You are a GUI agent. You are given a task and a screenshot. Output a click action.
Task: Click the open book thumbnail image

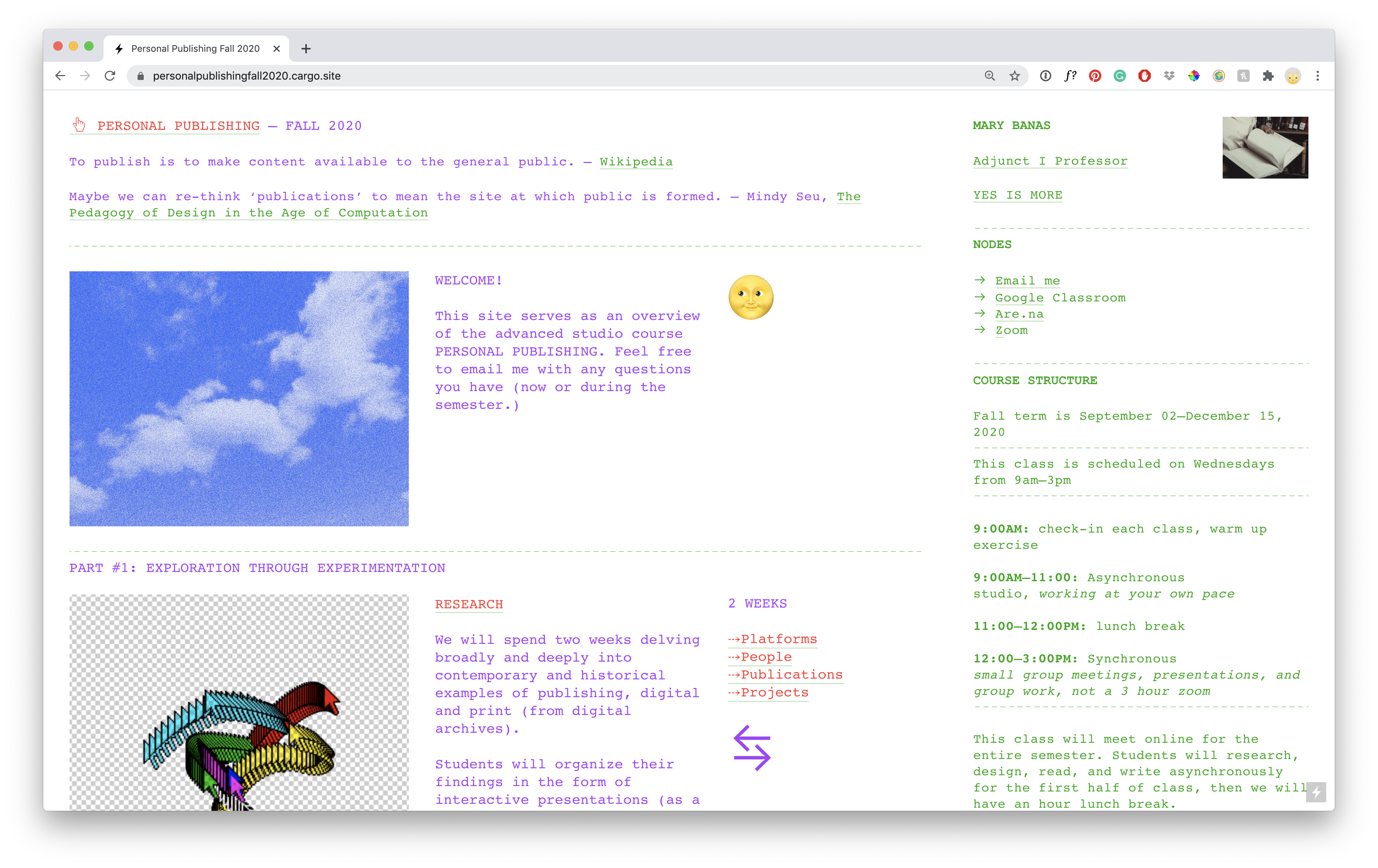coord(1265,148)
